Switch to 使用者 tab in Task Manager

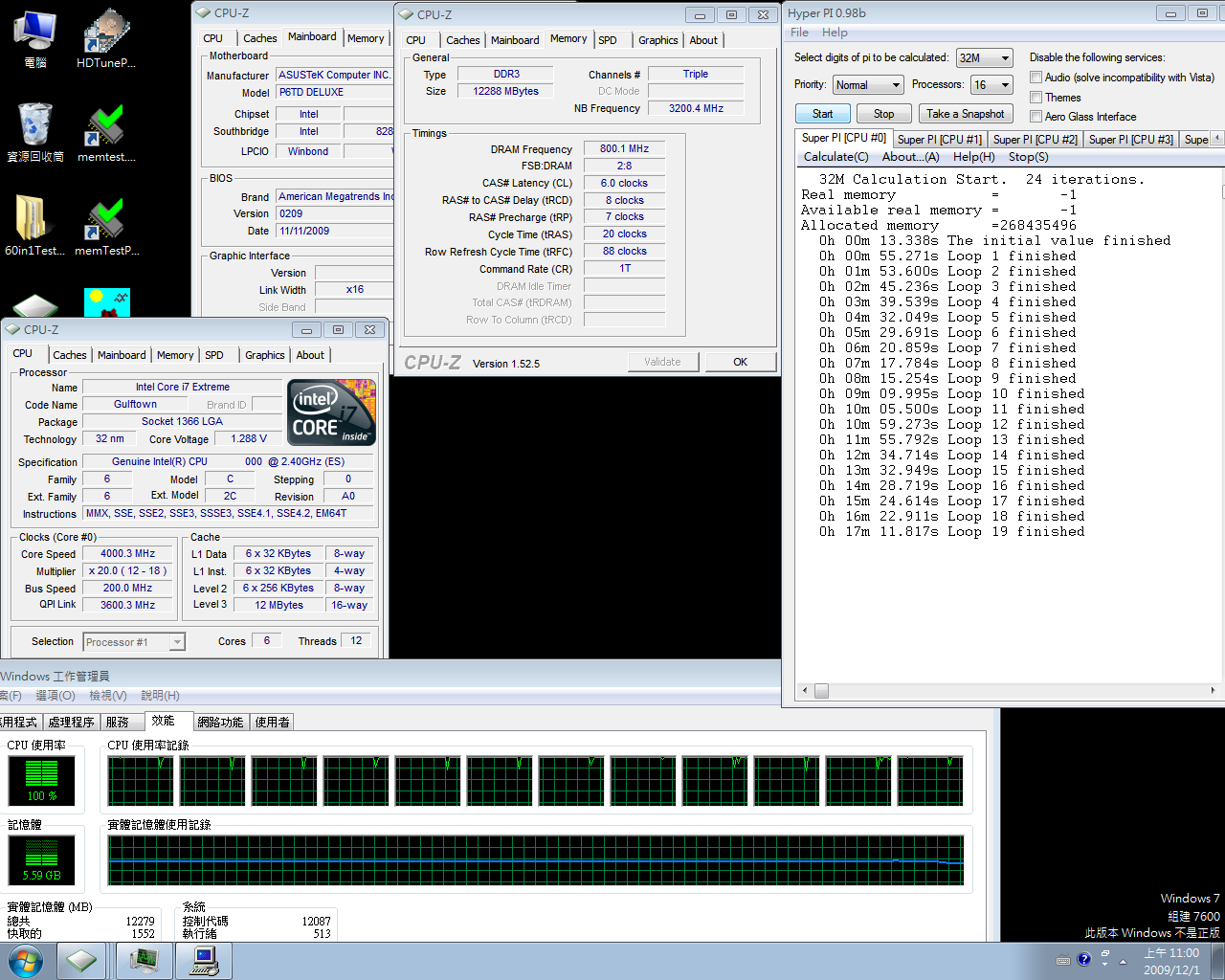[272, 723]
